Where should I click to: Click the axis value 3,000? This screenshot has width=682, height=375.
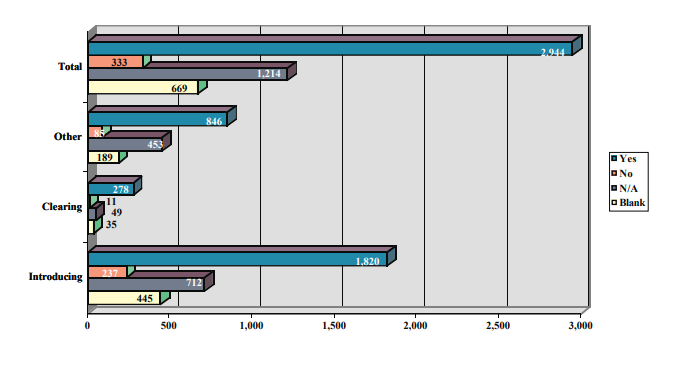581,325
